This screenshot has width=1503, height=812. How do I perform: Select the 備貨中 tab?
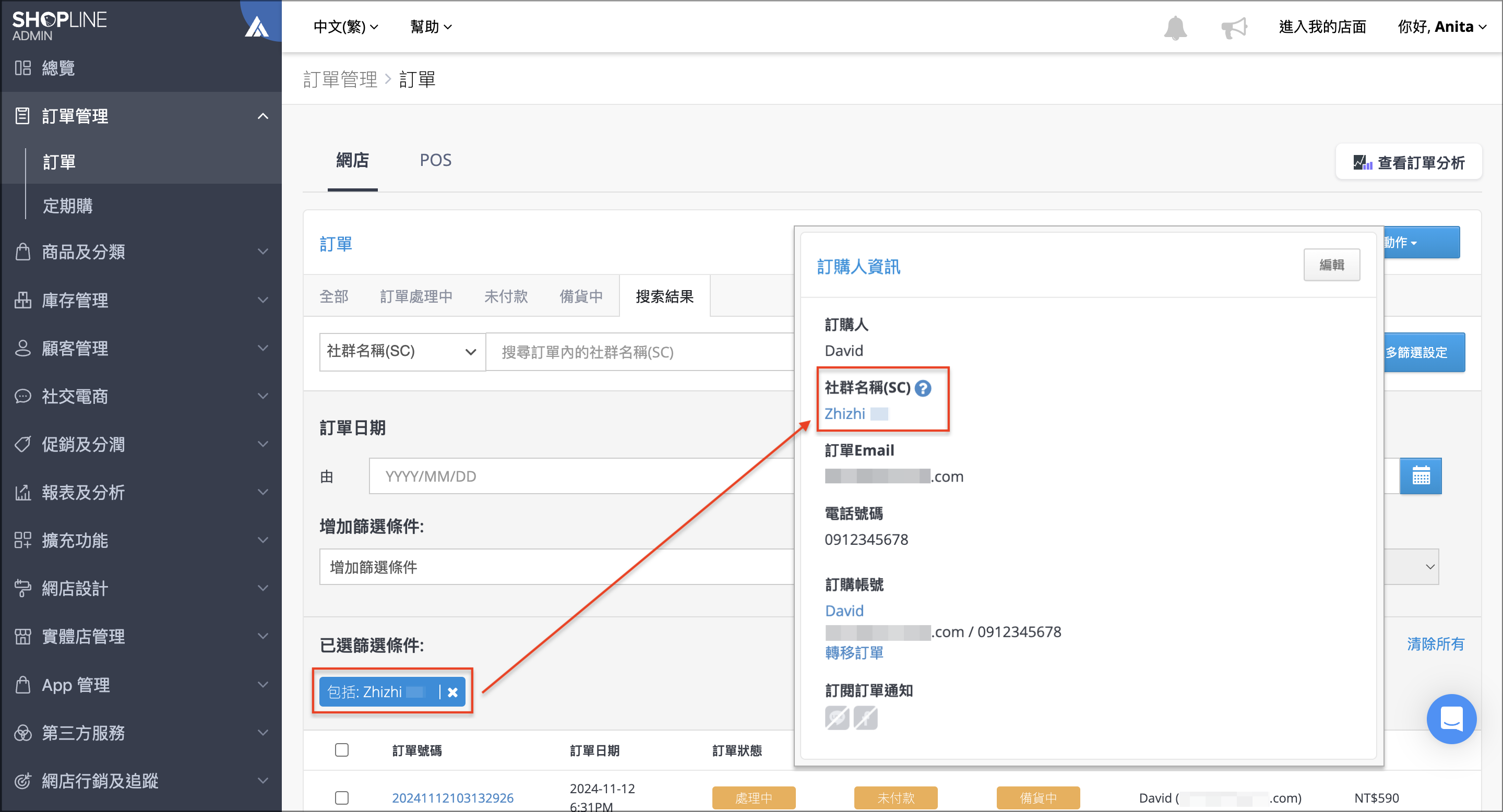pyautogui.click(x=581, y=296)
